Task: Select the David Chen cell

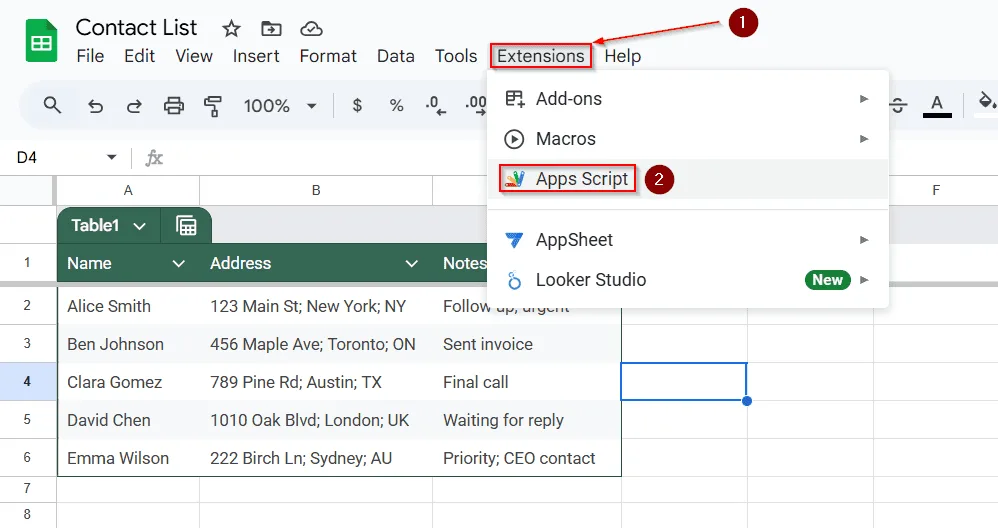Action: (x=128, y=420)
